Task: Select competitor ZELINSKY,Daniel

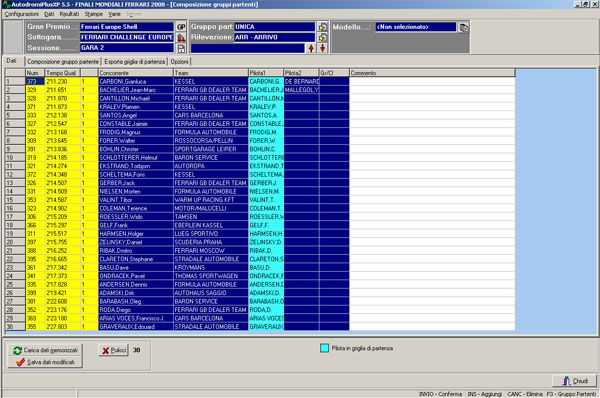Action: [x=135, y=242]
